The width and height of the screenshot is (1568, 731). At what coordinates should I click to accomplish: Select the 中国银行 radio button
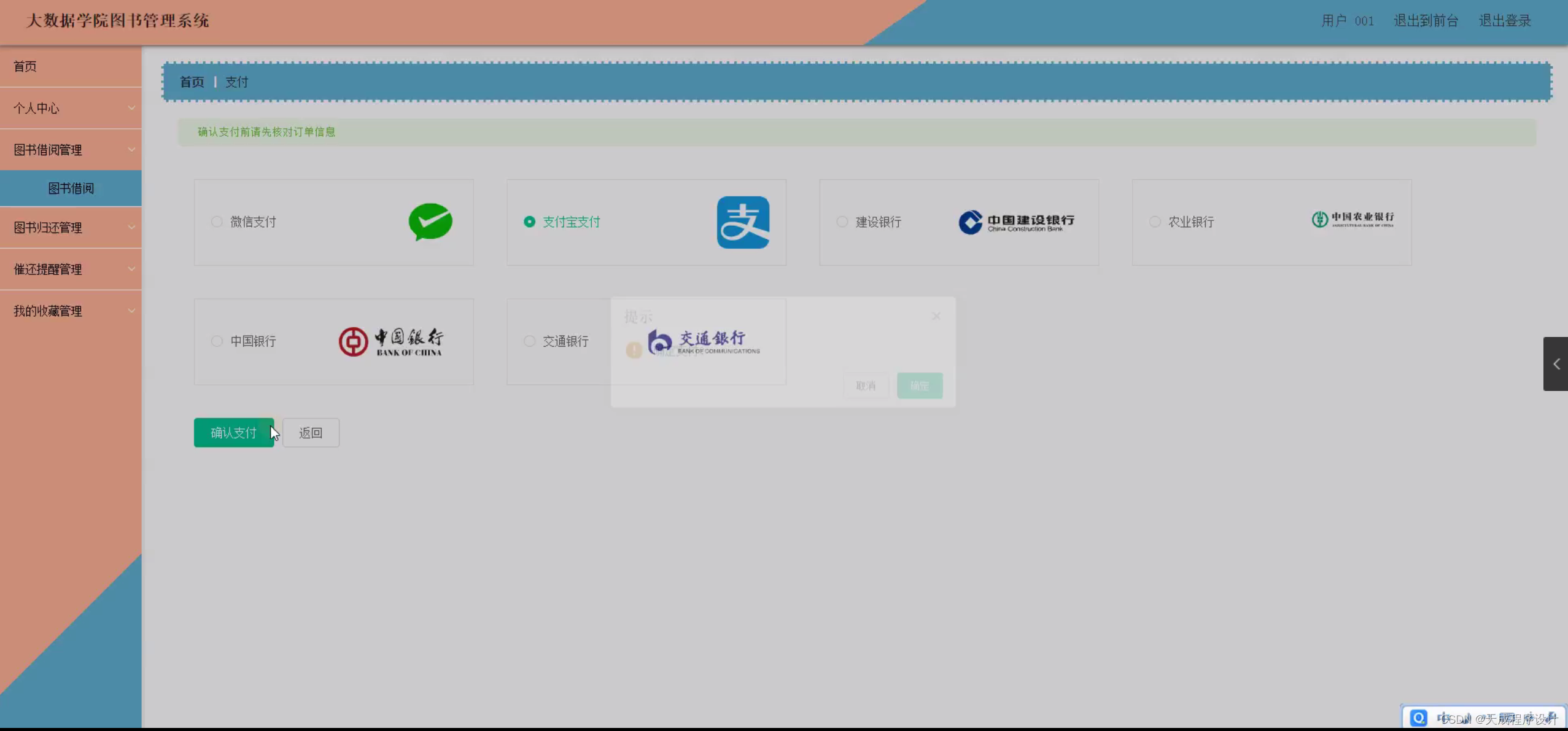217,341
